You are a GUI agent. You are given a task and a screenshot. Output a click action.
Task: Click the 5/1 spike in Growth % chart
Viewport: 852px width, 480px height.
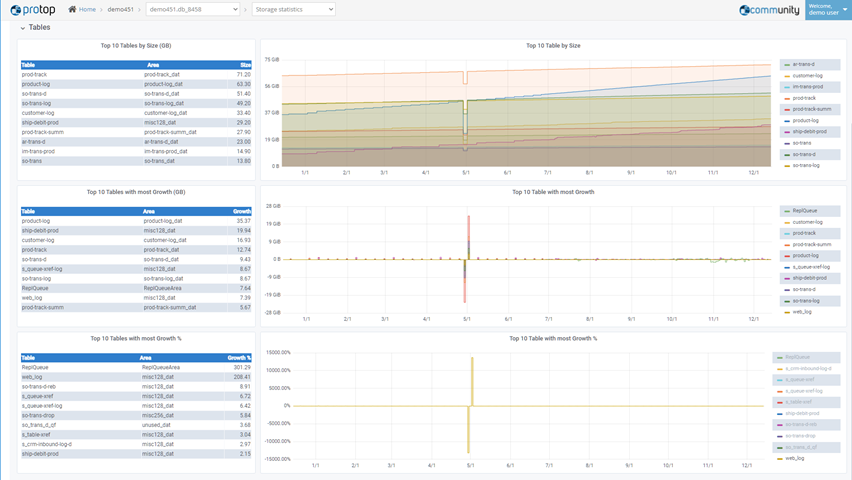[472, 381]
